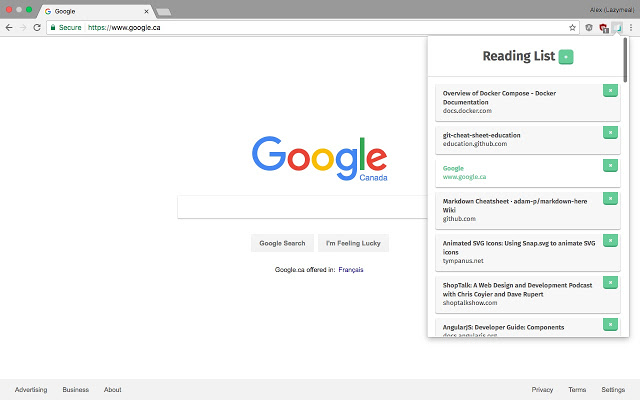Image resolution: width=640 pixels, height=400 pixels.
Task: Close the Google tab
Action: tap(146, 11)
